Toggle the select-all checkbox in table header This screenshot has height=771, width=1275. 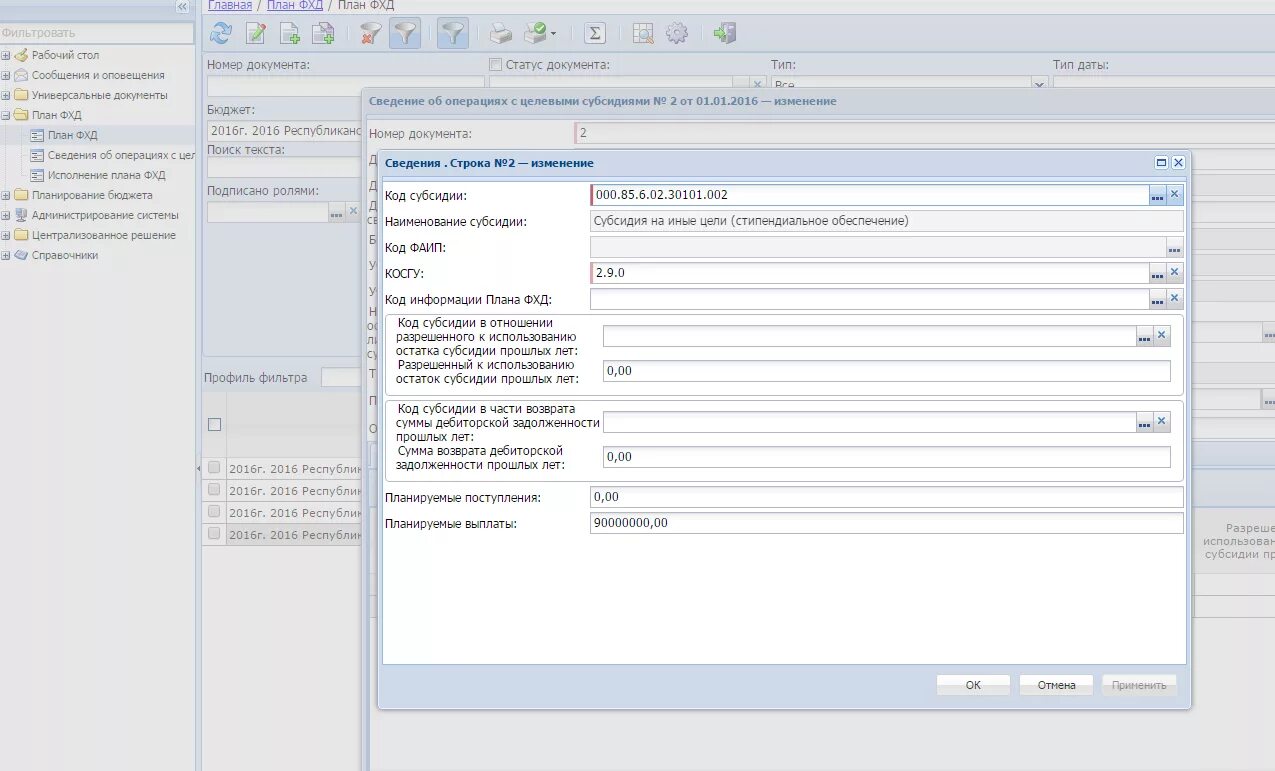pyautogui.click(x=214, y=424)
